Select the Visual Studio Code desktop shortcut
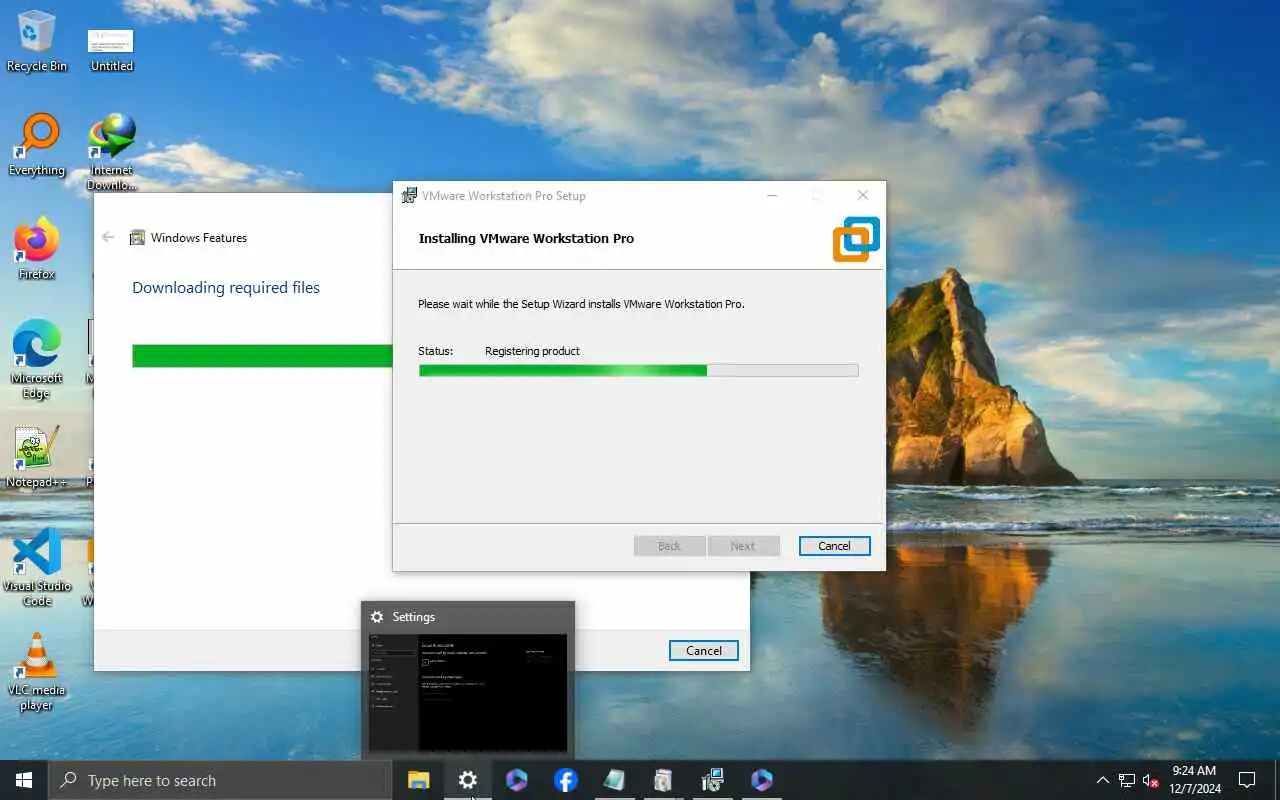This screenshot has width=1280, height=800. (x=37, y=568)
